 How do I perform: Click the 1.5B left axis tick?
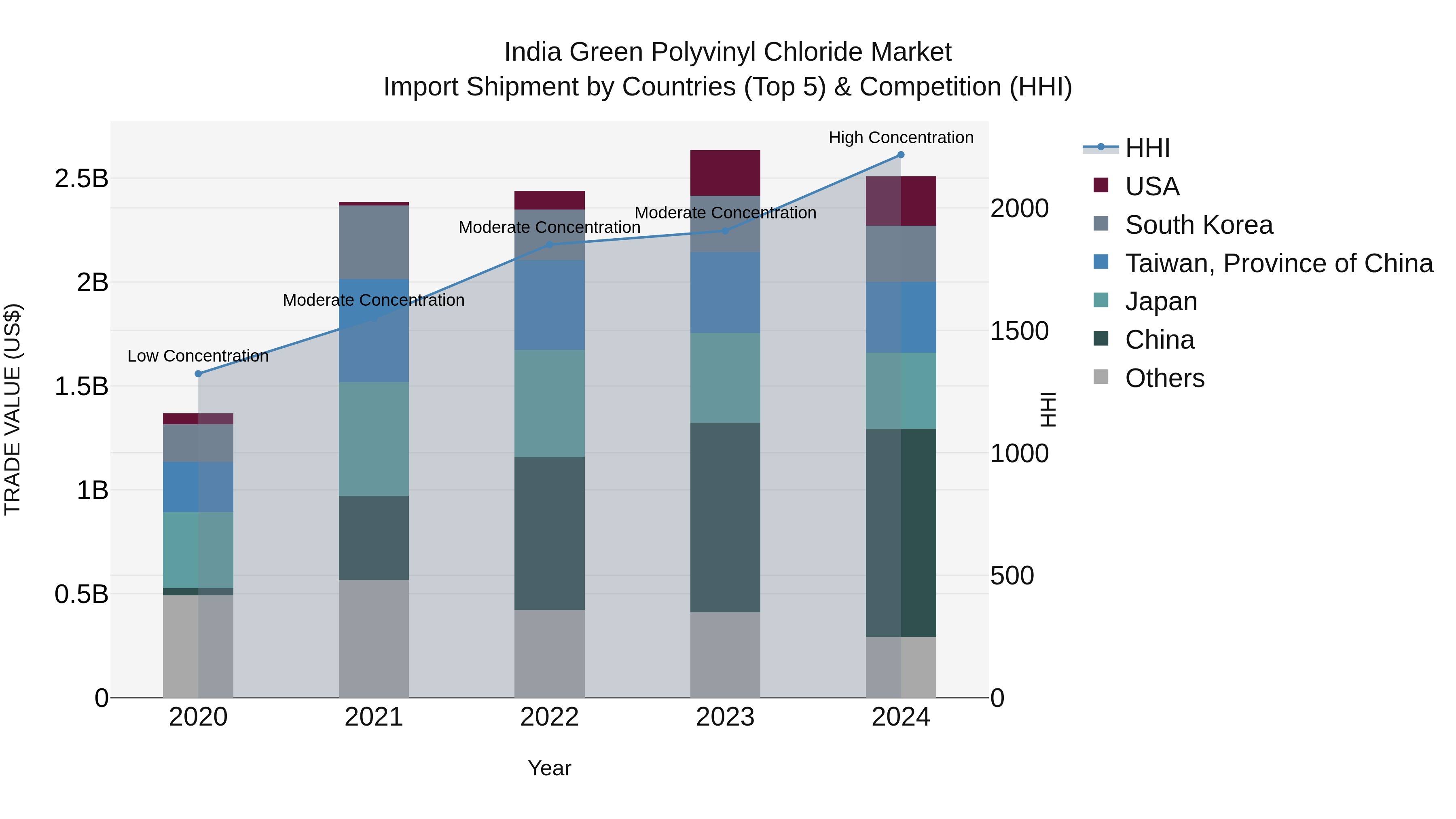pos(81,387)
